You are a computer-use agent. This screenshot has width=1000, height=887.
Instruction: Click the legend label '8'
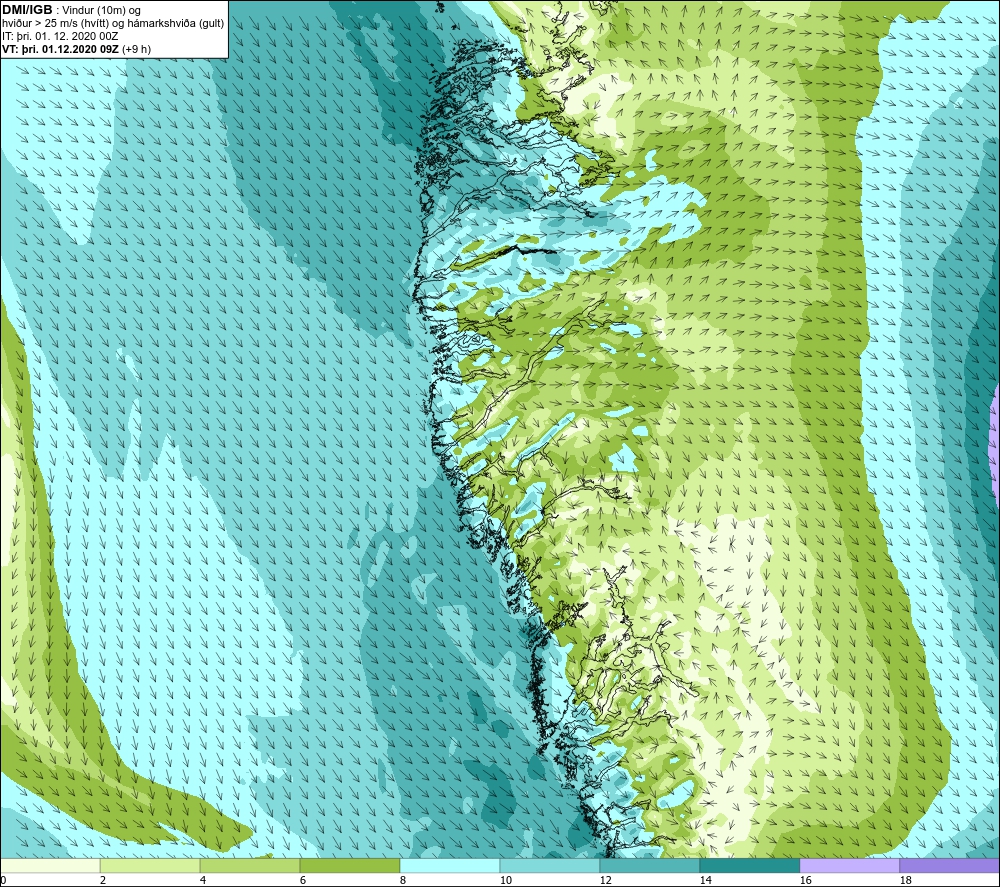tap(403, 880)
